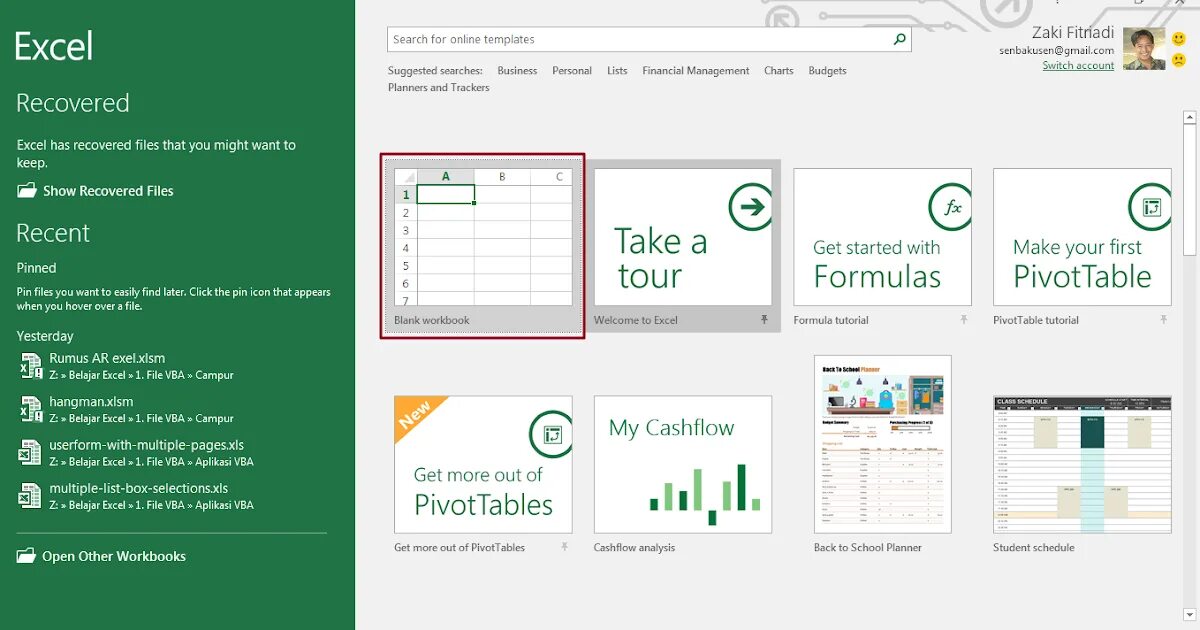This screenshot has height=630, width=1200.
Task: Click the hangman.xlsm file icon
Action: [31, 409]
